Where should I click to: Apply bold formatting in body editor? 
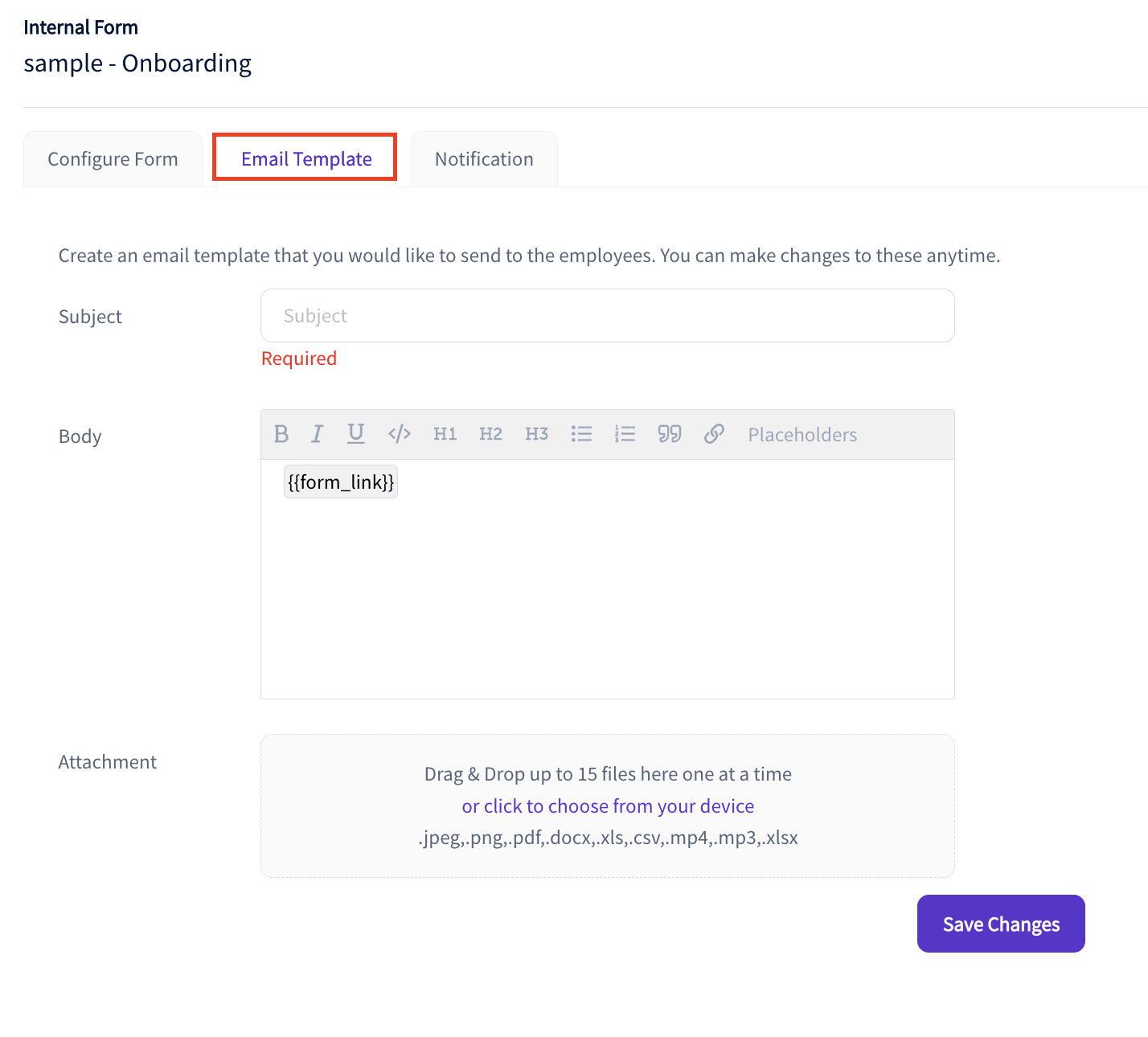pyautogui.click(x=281, y=434)
